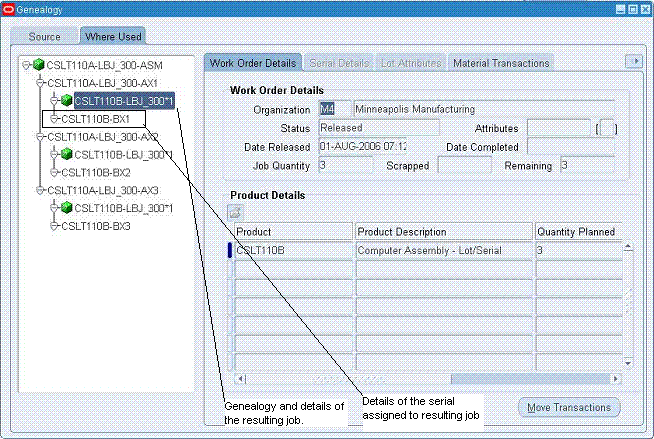Click the Product column header
The width and height of the screenshot is (654, 439).
point(294,231)
